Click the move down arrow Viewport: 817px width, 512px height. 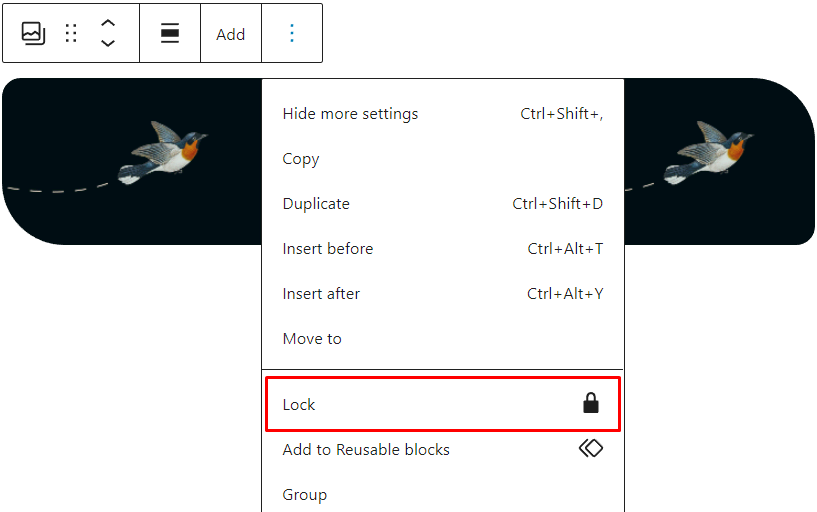pyautogui.click(x=108, y=44)
